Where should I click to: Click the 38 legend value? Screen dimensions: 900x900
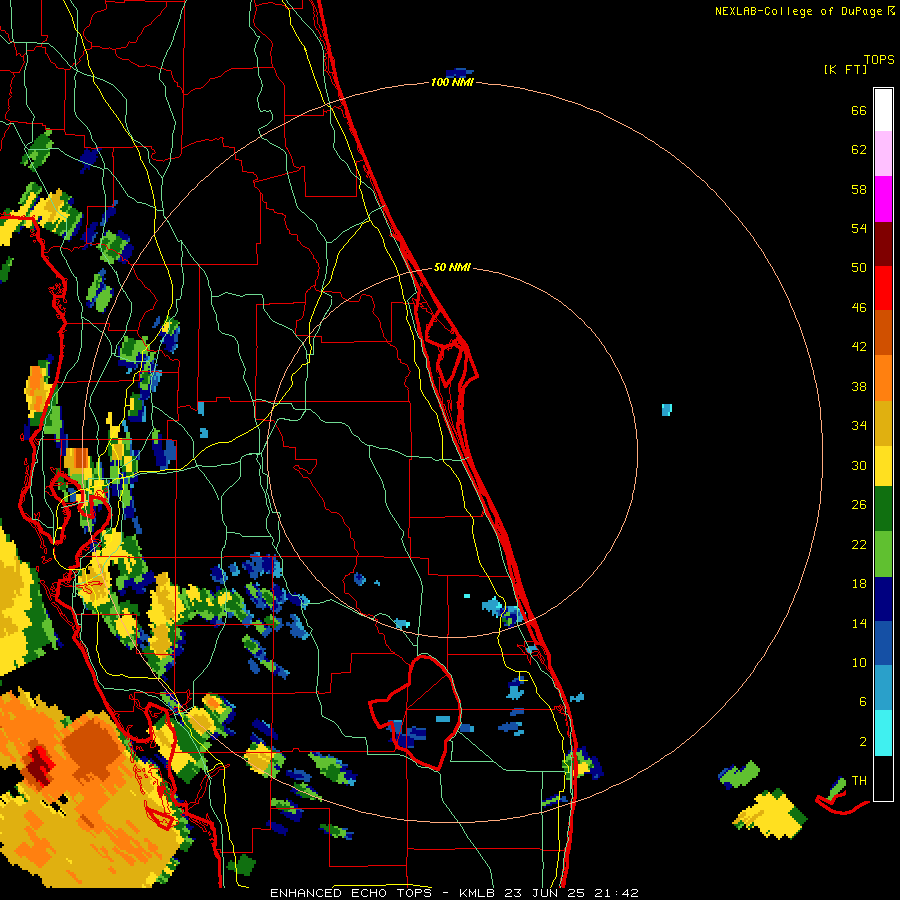[x=859, y=387]
